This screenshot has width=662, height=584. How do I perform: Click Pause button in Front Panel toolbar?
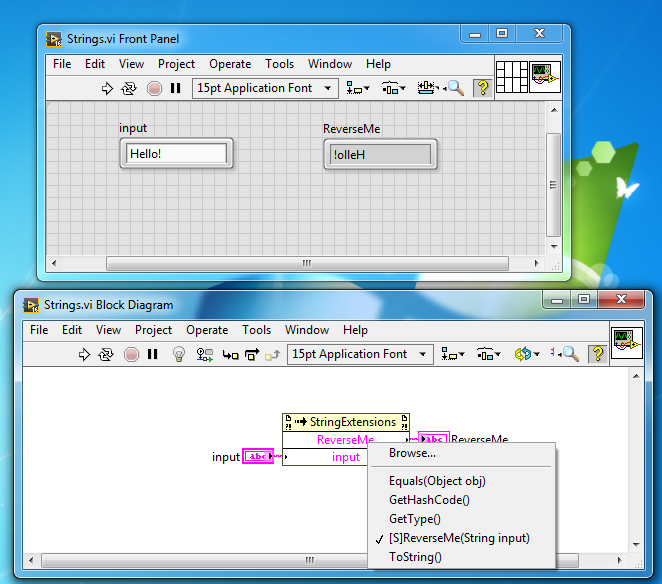pyautogui.click(x=176, y=88)
